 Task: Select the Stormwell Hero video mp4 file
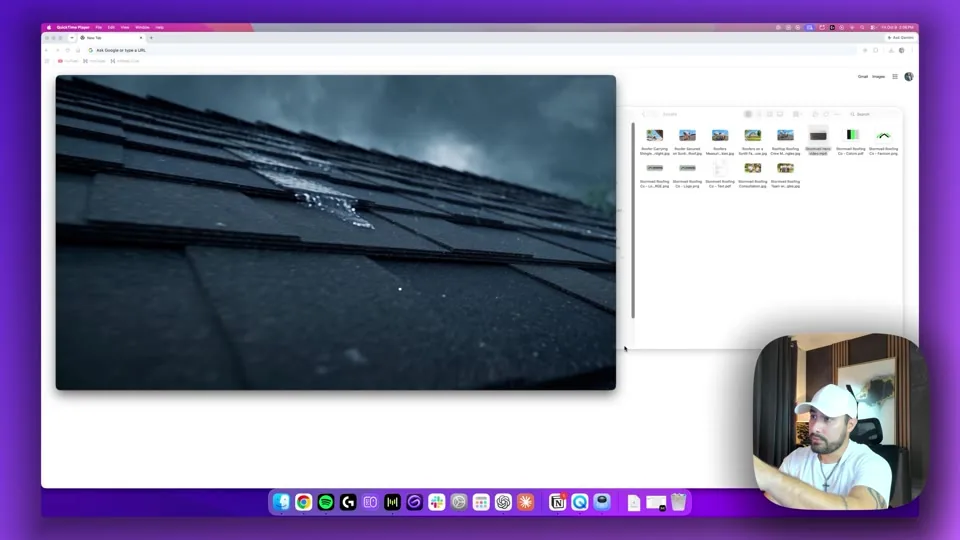(818, 141)
